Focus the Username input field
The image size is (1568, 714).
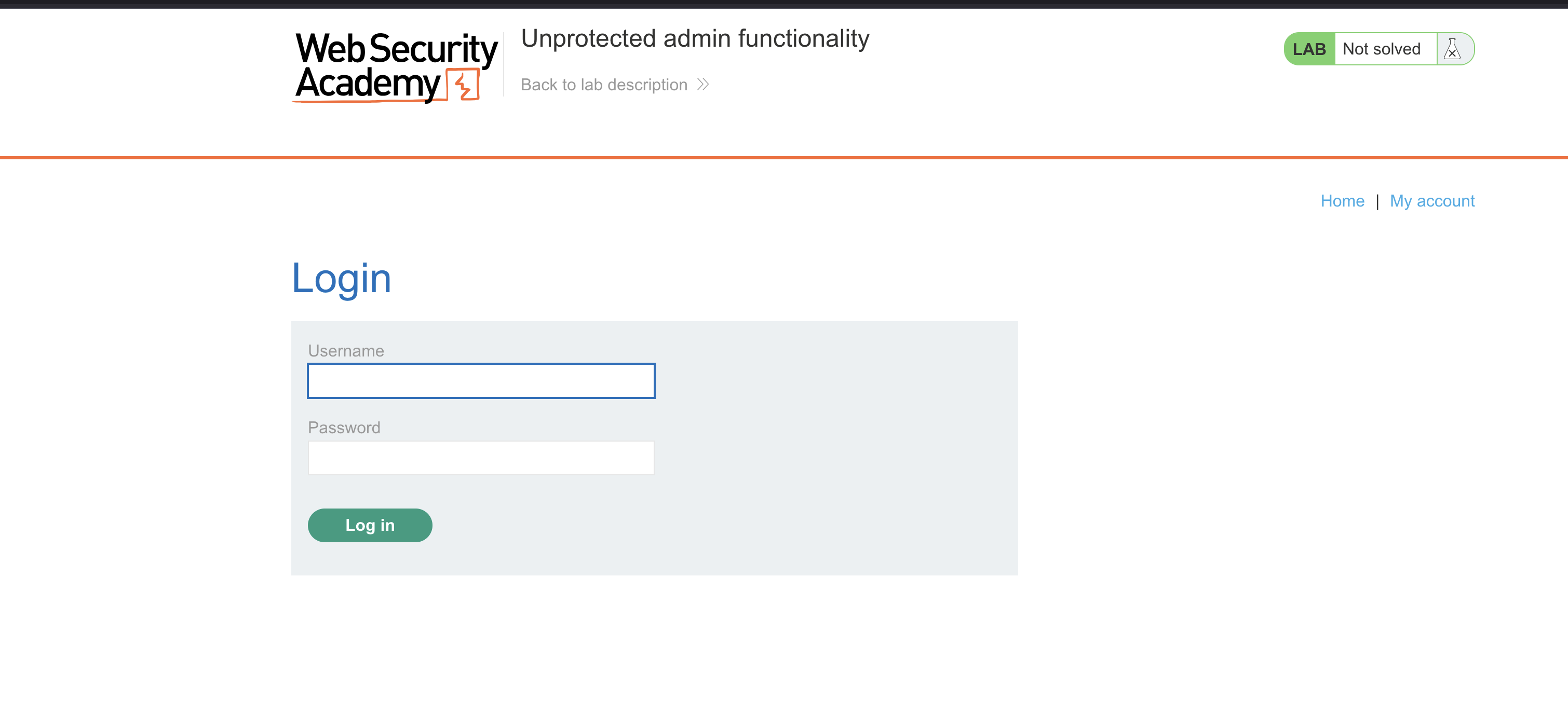[481, 381]
